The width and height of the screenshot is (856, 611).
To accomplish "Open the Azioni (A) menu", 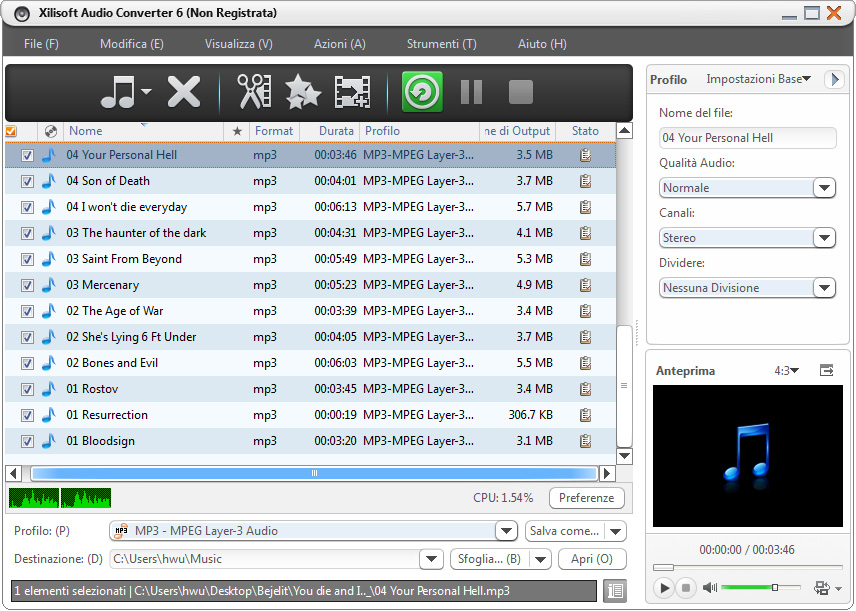I will [x=340, y=44].
